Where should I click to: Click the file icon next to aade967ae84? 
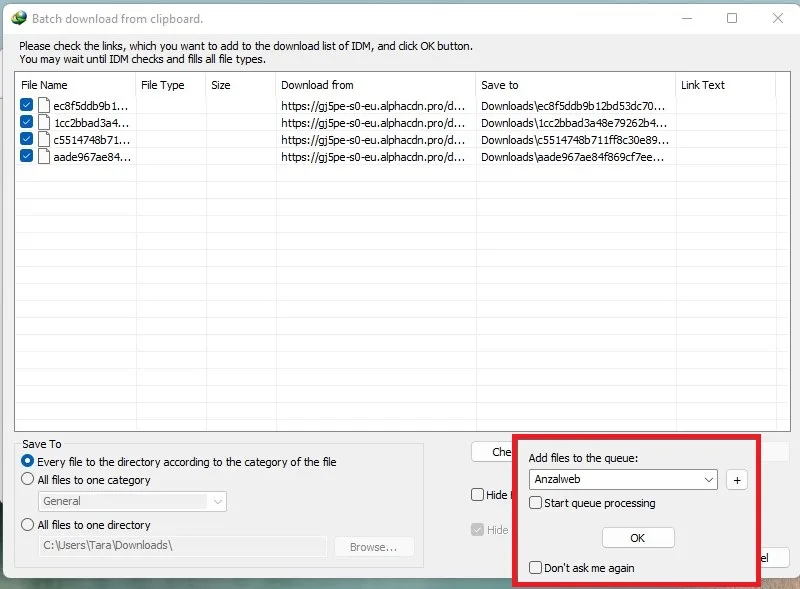[x=44, y=156]
